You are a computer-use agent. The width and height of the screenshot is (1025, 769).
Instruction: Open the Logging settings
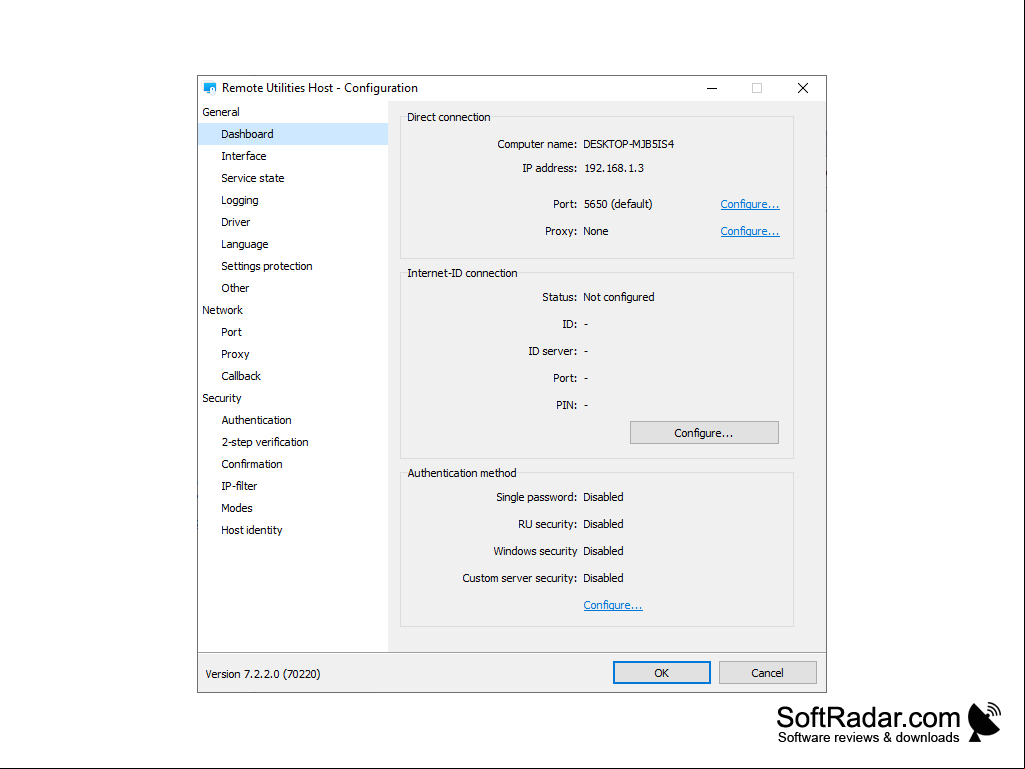(x=239, y=200)
